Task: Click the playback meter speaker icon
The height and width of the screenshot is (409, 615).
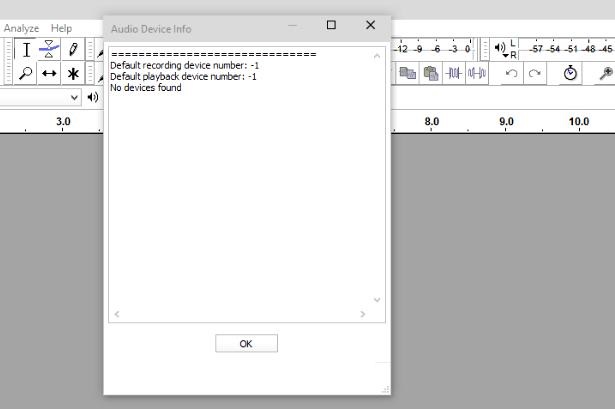Action: tap(499, 48)
